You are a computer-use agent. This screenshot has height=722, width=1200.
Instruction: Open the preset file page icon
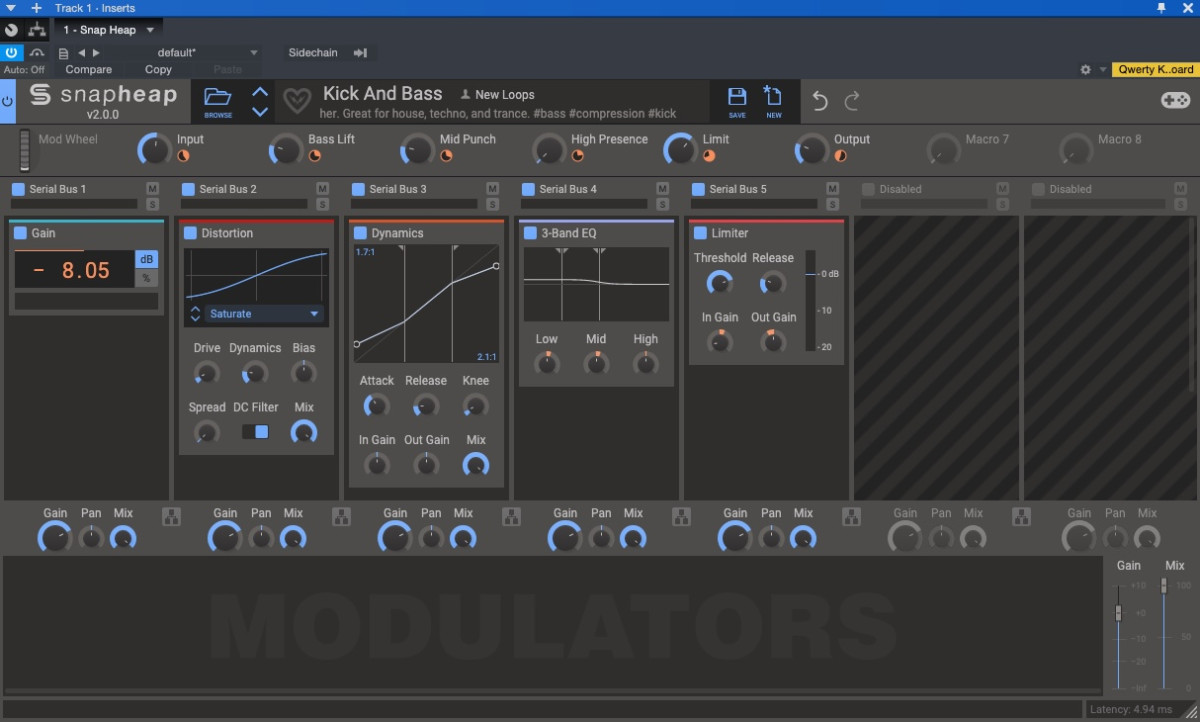click(x=64, y=53)
